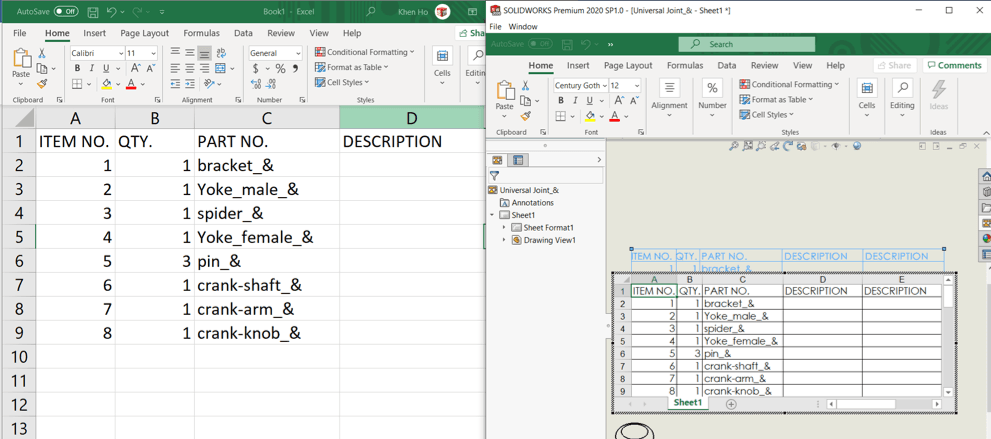
Task: Apply Bold in the Book1 Excel ribbon
Action: tap(77, 68)
